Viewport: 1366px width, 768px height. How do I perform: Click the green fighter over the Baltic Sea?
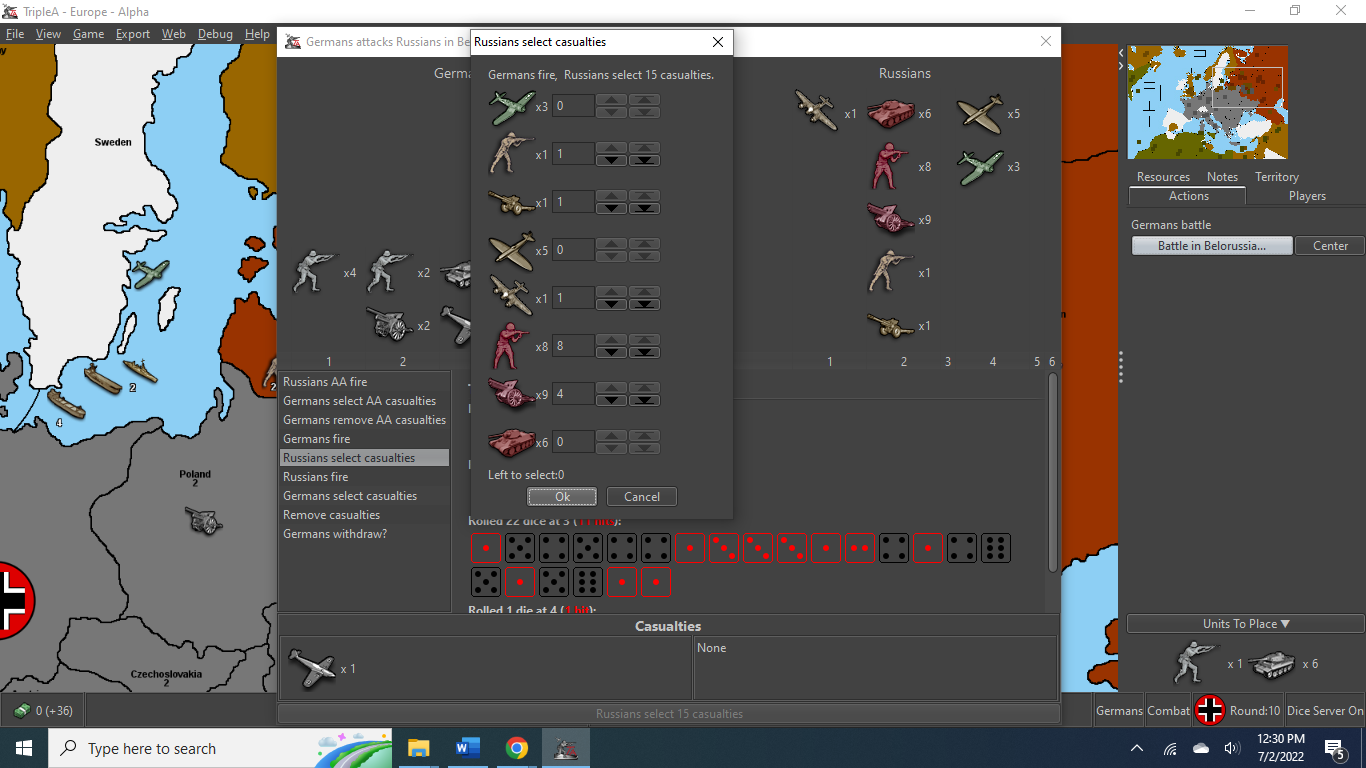tap(151, 271)
